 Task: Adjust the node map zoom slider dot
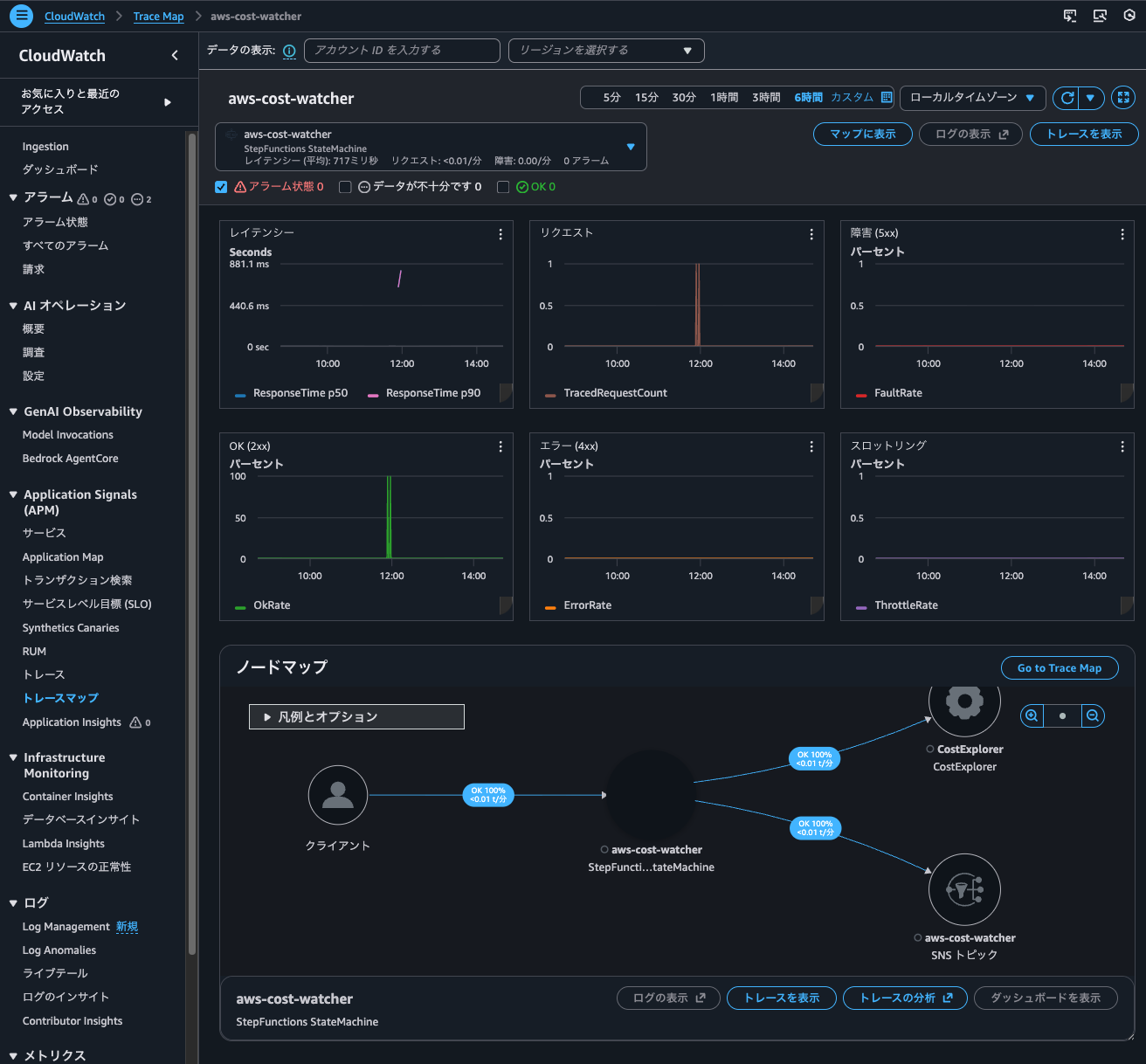pos(1062,715)
